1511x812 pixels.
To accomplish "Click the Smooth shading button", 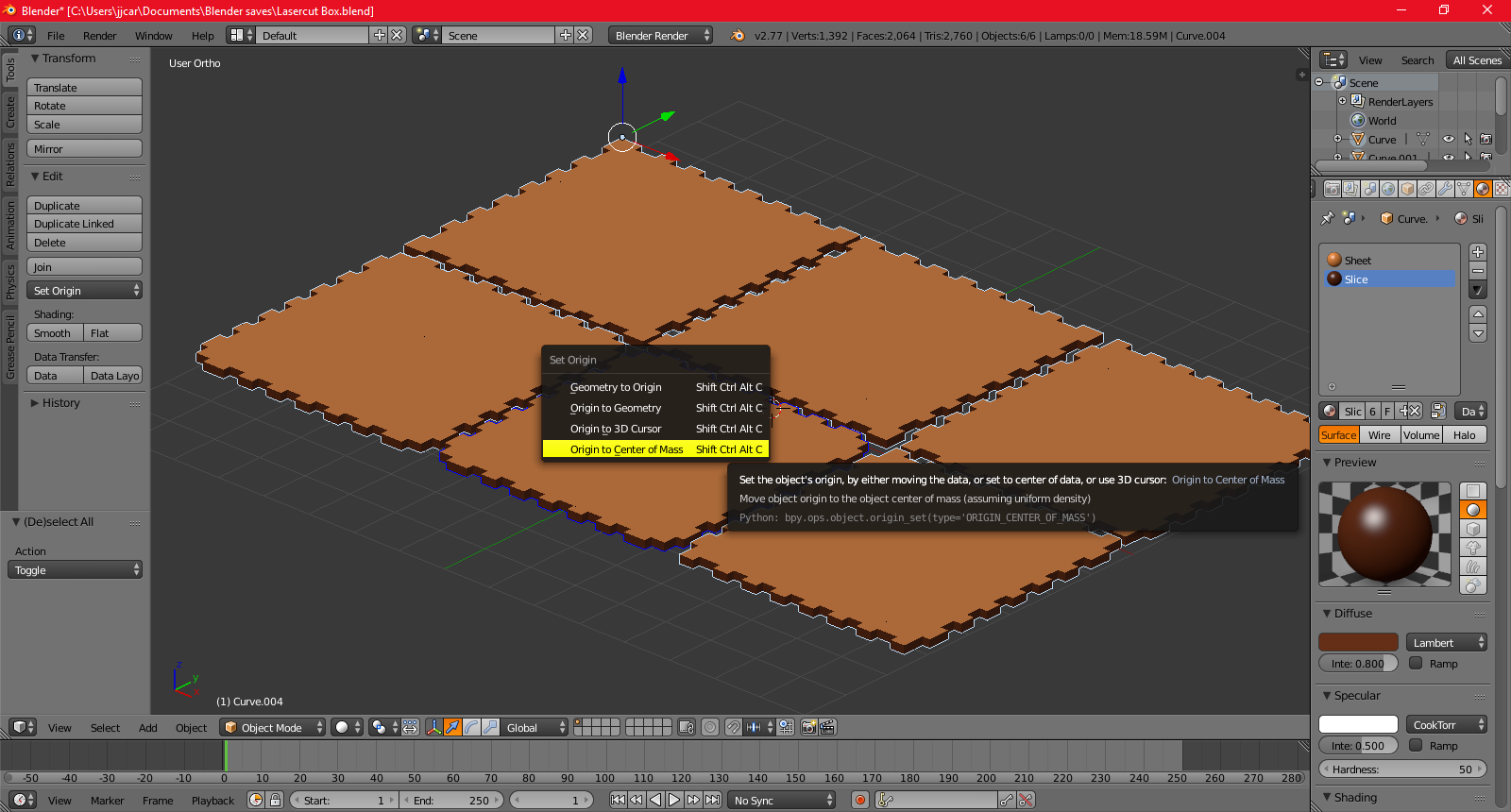I will pyautogui.click(x=55, y=333).
